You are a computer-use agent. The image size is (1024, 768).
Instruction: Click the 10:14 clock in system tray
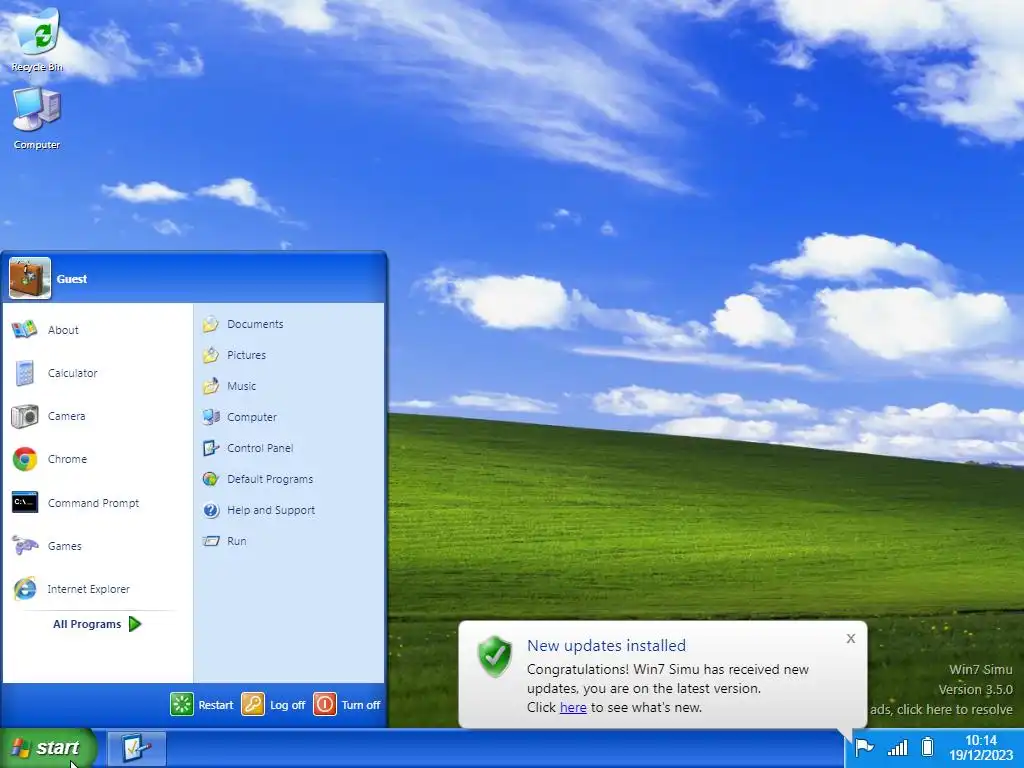pos(981,741)
